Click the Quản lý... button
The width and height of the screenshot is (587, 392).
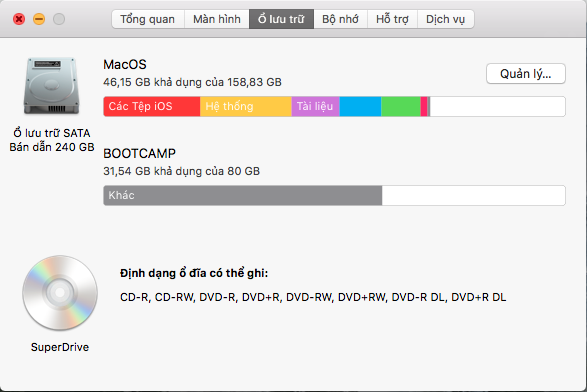pos(526,74)
